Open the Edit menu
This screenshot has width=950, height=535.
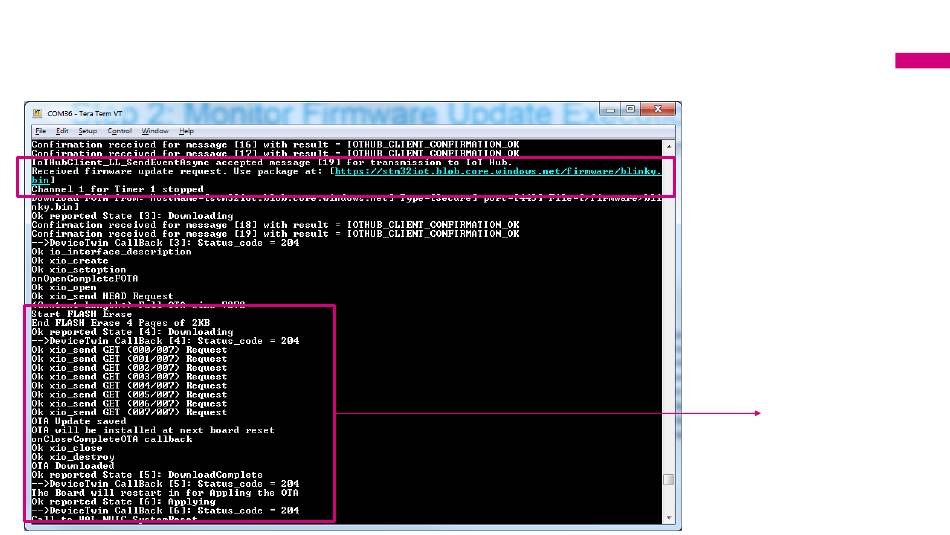pos(62,131)
